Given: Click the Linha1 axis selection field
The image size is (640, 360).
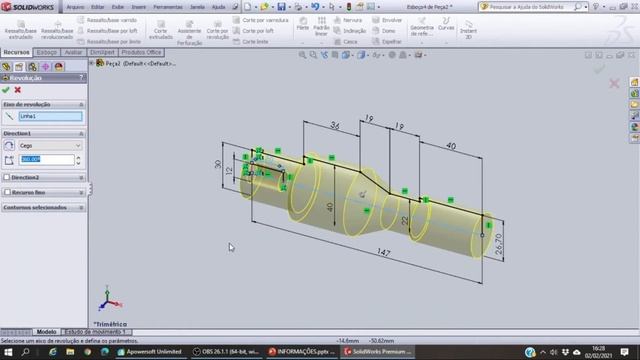Looking at the screenshot, I should pyautogui.click(x=50, y=116).
